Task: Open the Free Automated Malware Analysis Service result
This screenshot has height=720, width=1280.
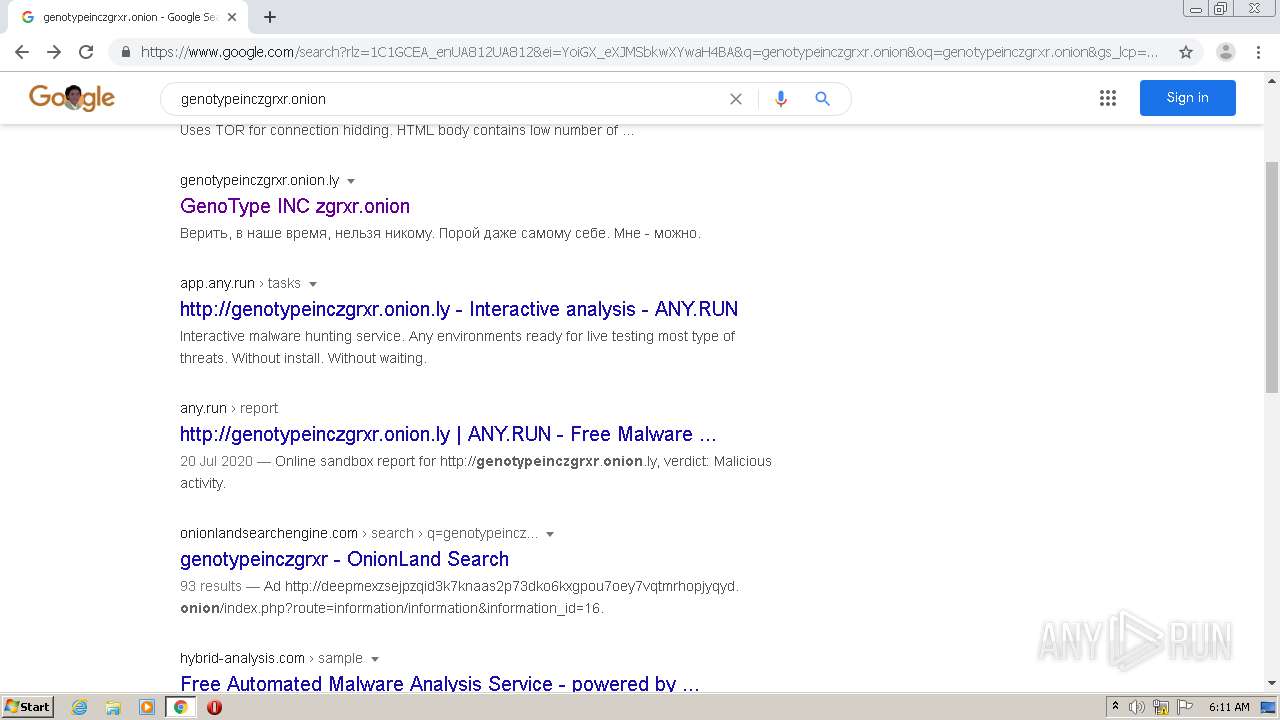Action: click(440, 683)
